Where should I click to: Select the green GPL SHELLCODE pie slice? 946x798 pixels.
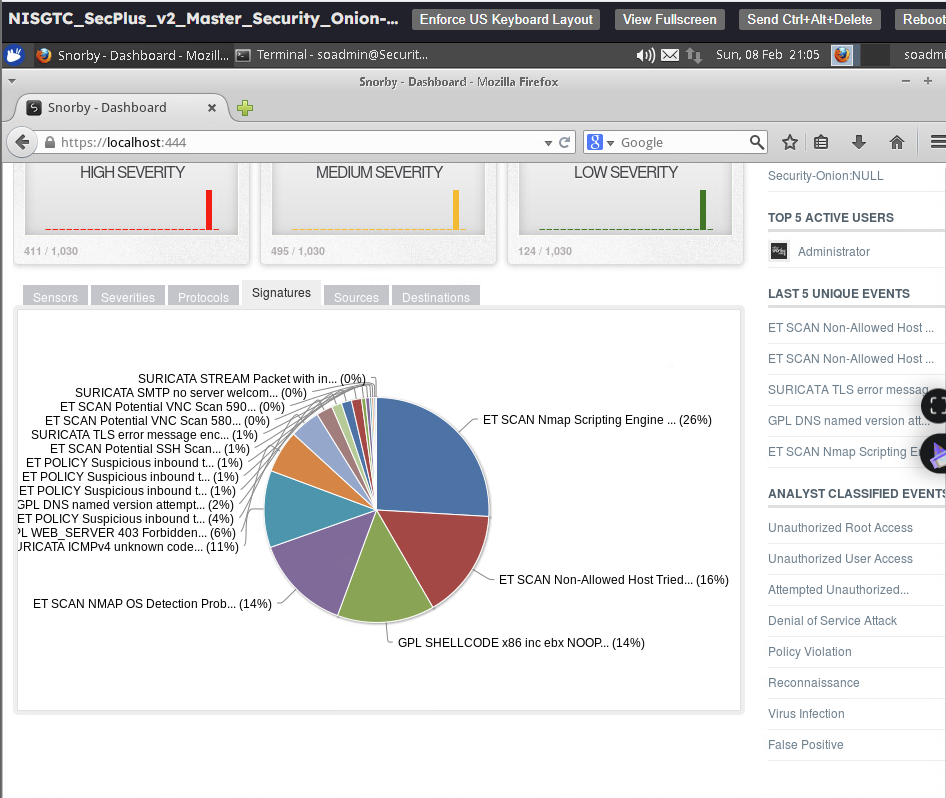pos(384,576)
